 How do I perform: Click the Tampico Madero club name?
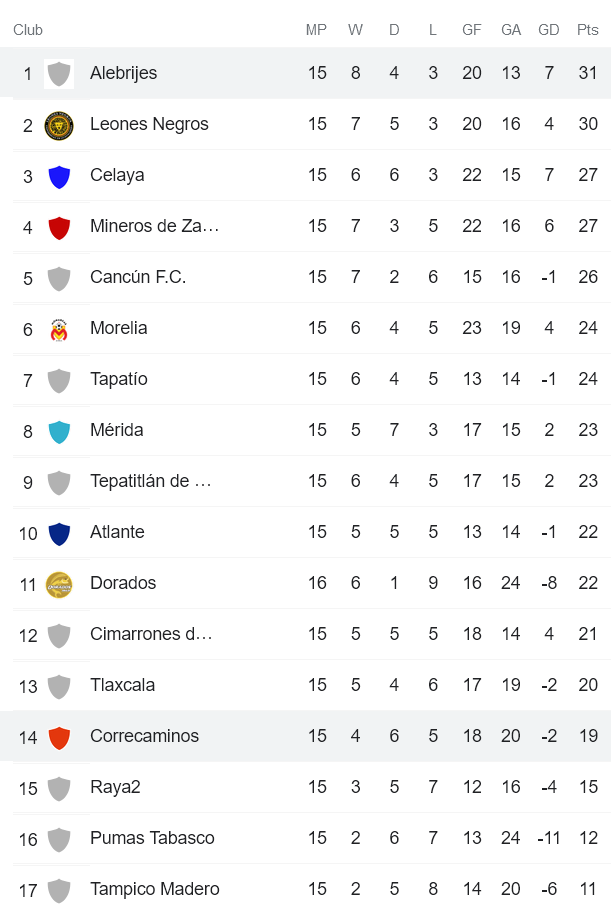[x=154, y=889]
